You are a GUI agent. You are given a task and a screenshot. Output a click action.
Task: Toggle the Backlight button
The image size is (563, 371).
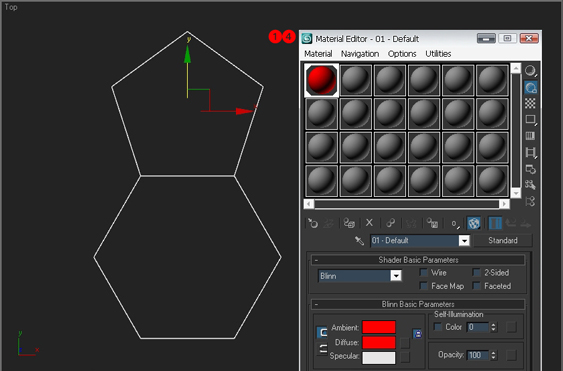point(530,87)
